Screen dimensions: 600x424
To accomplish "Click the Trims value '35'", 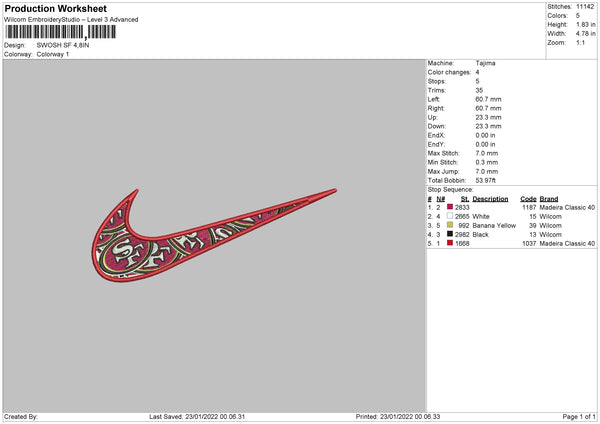I will point(479,90).
